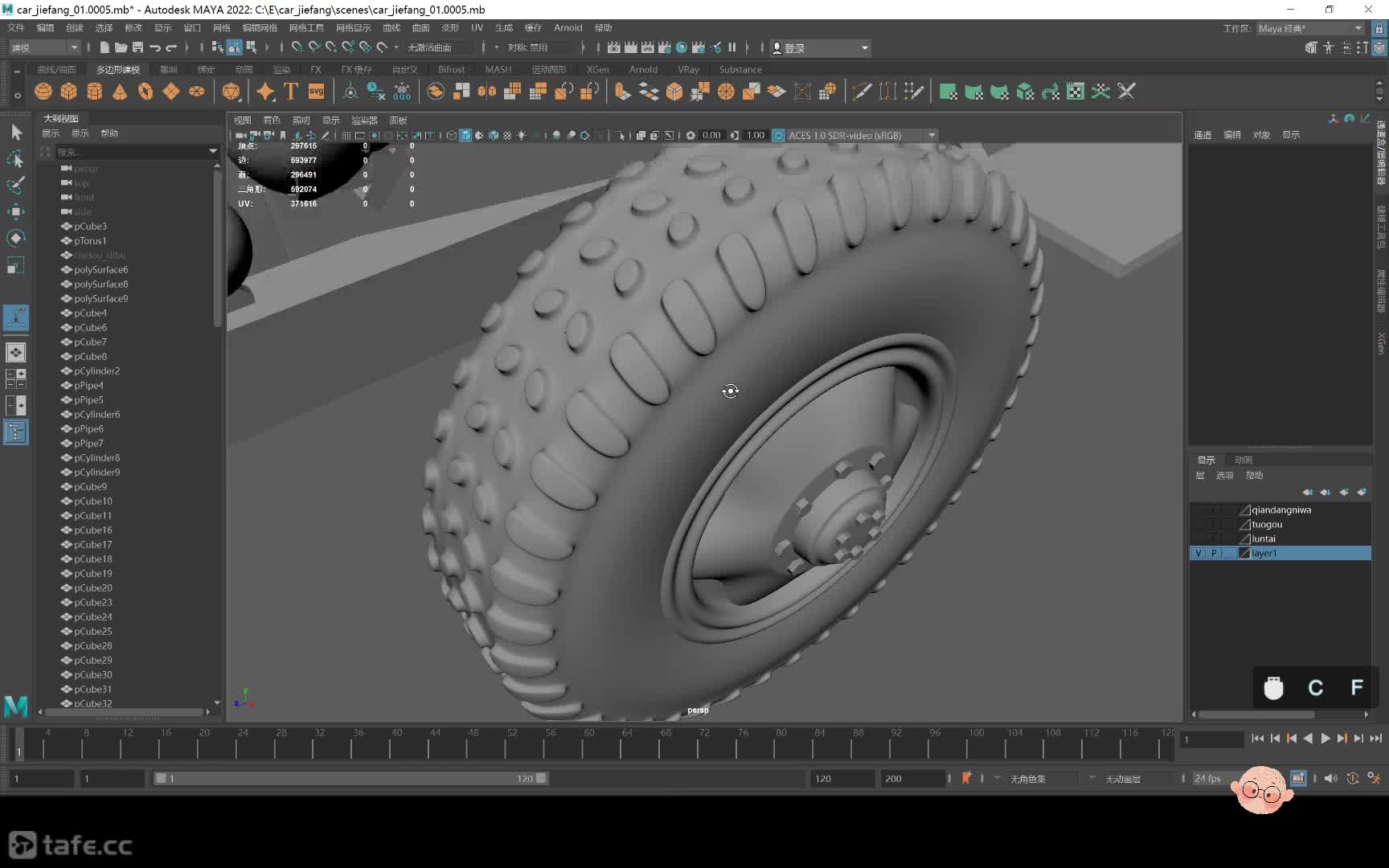The width and height of the screenshot is (1389, 868).
Task: Select pTorus1 in the outliner
Action: tap(90, 241)
